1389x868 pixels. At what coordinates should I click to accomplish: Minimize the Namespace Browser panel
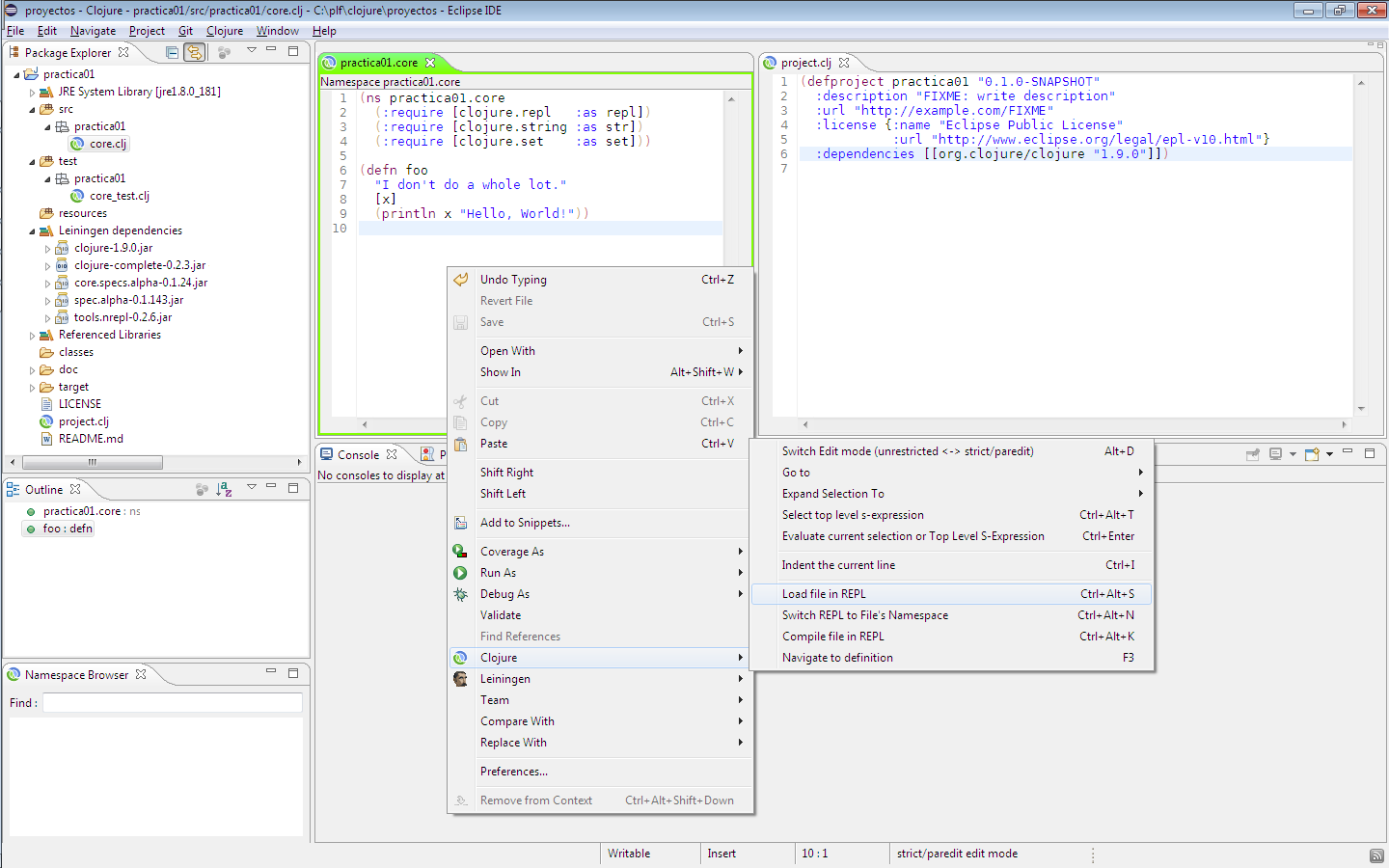pyautogui.click(x=271, y=671)
